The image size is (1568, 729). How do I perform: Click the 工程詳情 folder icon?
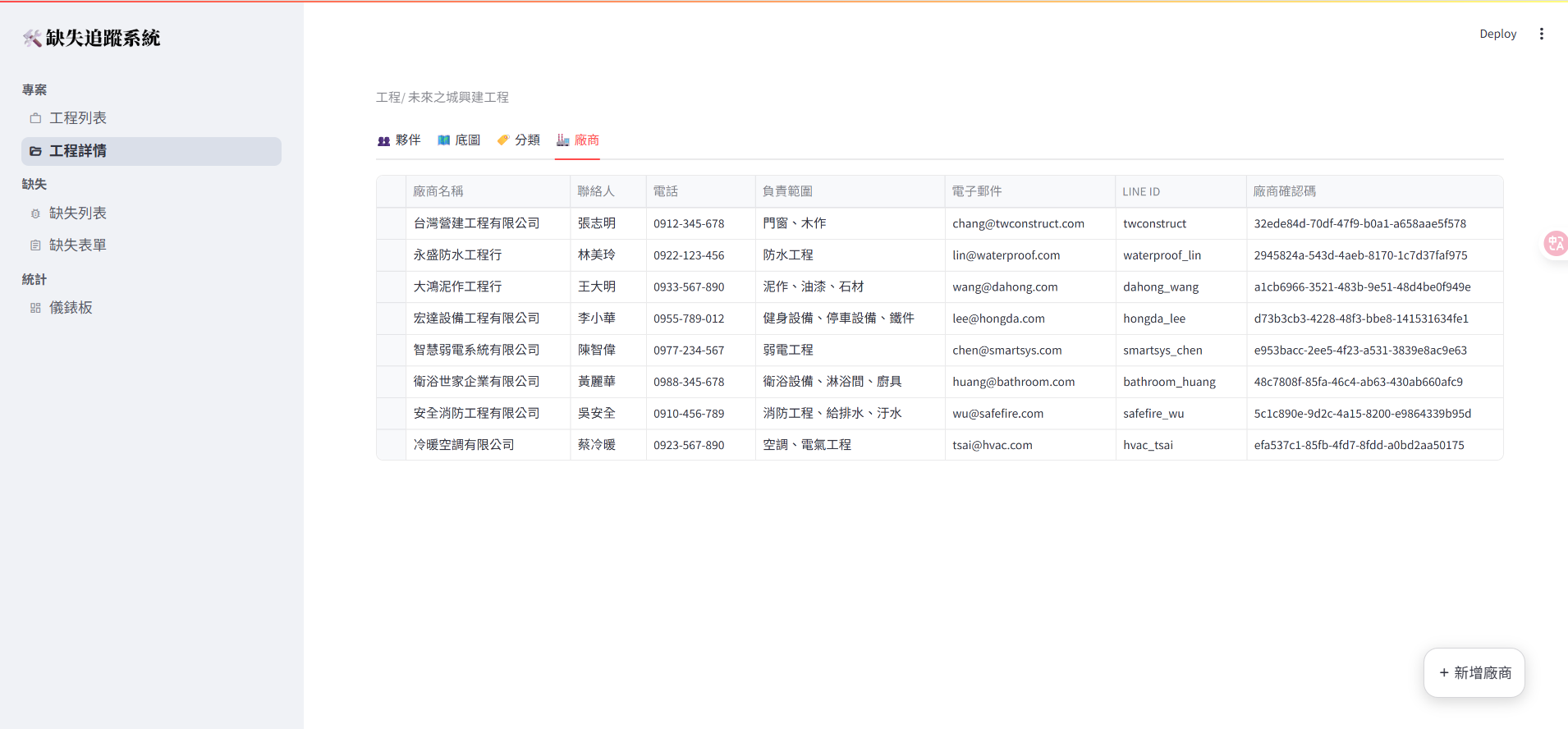point(35,151)
